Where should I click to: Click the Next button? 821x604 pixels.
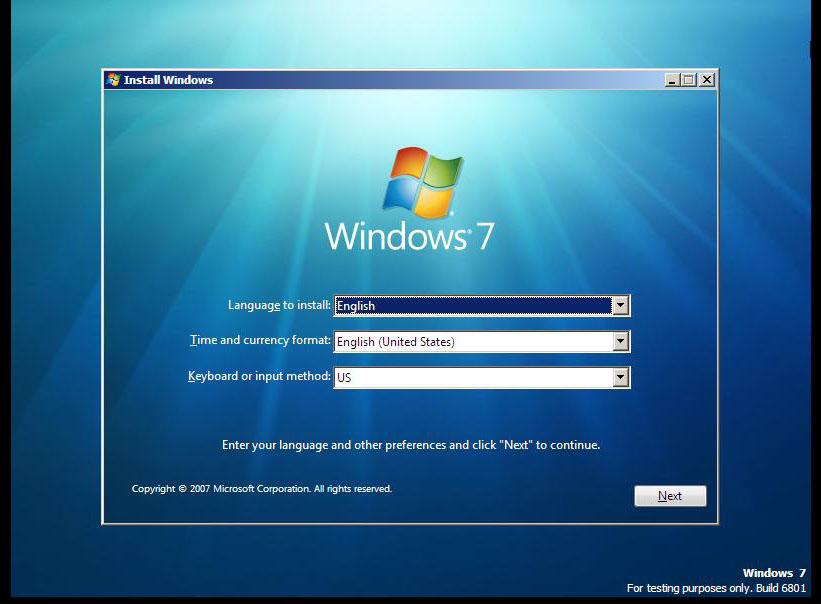coord(670,496)
